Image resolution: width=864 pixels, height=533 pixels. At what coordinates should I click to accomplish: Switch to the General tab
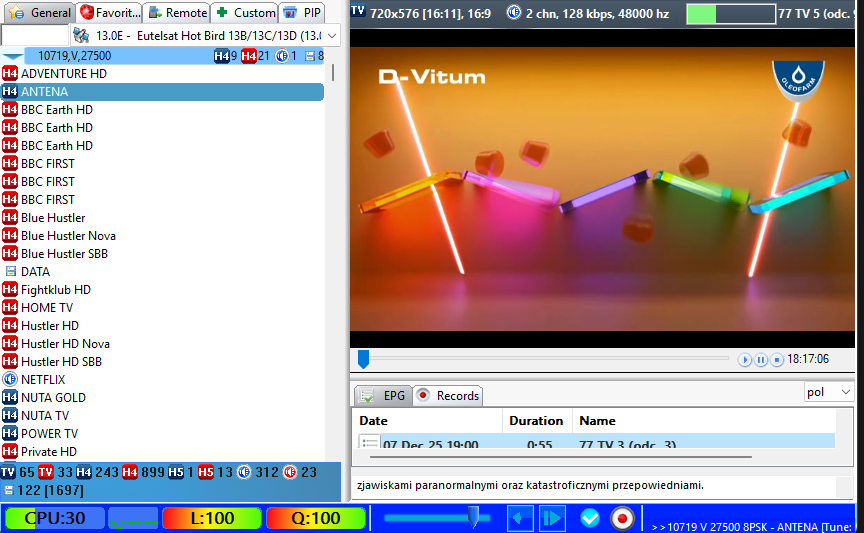tap(40, 12)
